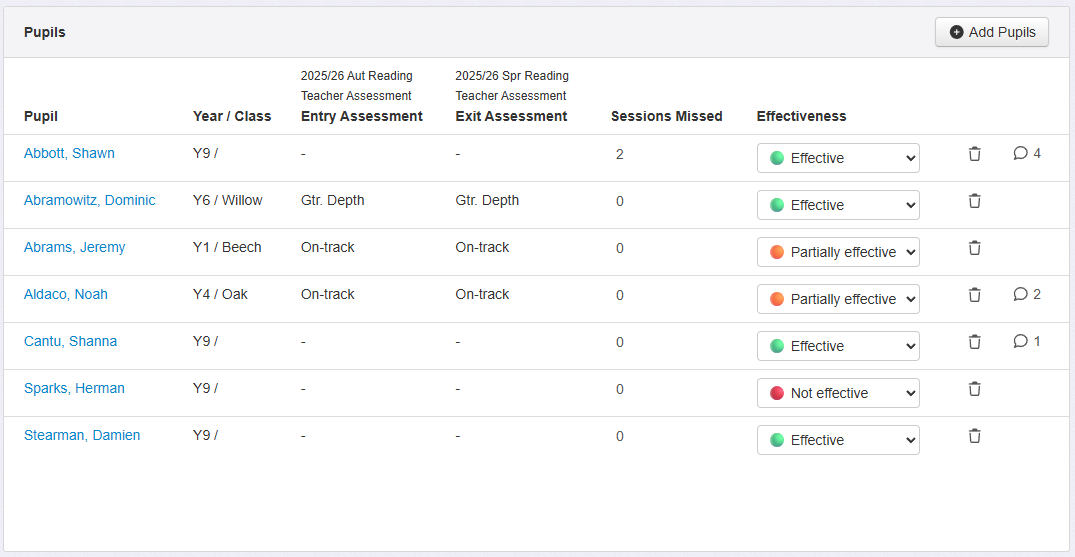Select Stearman, Damien pupil link

coord(82,436)
